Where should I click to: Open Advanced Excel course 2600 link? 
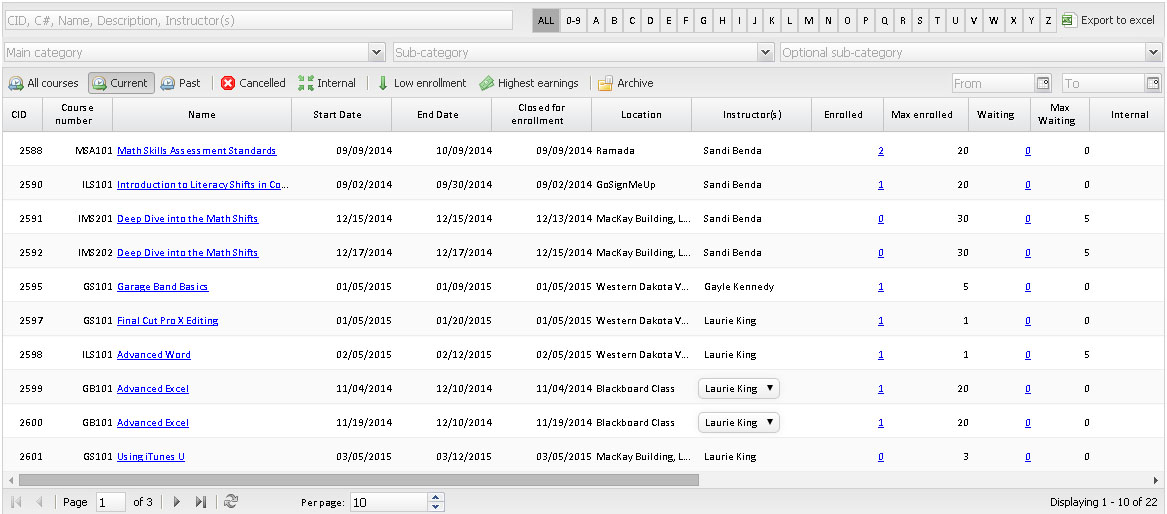click(x=153, y=423)
